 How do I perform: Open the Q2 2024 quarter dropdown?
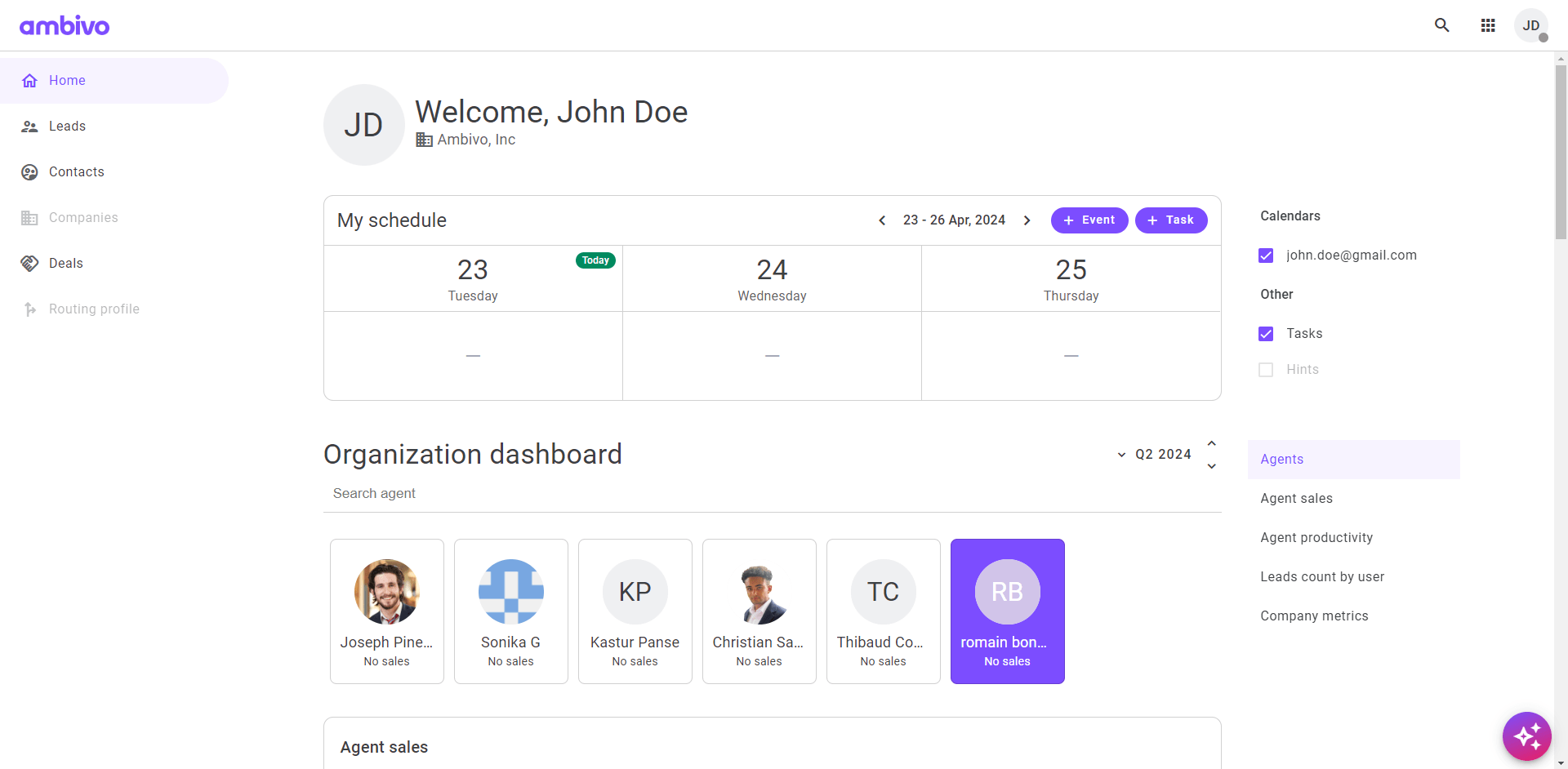coord(1120,454)
